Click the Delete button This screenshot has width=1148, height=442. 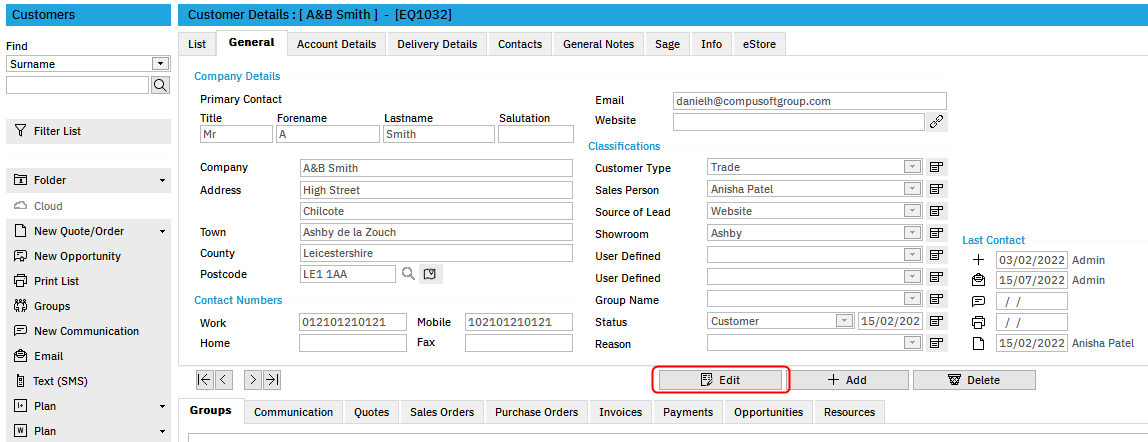point(974,380)
